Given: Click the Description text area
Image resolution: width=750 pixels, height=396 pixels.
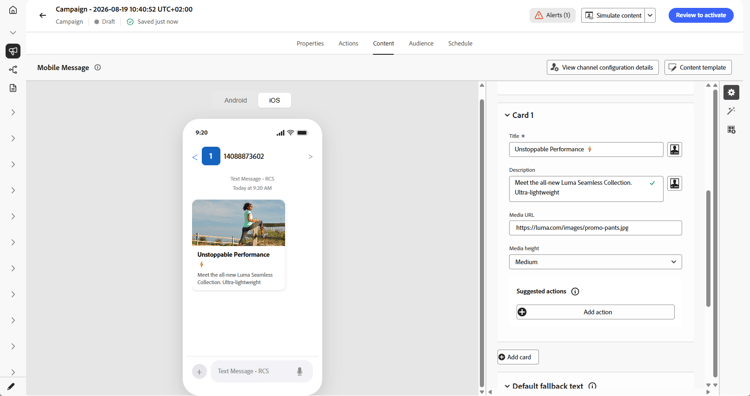Looking at the screenshot, I should [586, 188].
